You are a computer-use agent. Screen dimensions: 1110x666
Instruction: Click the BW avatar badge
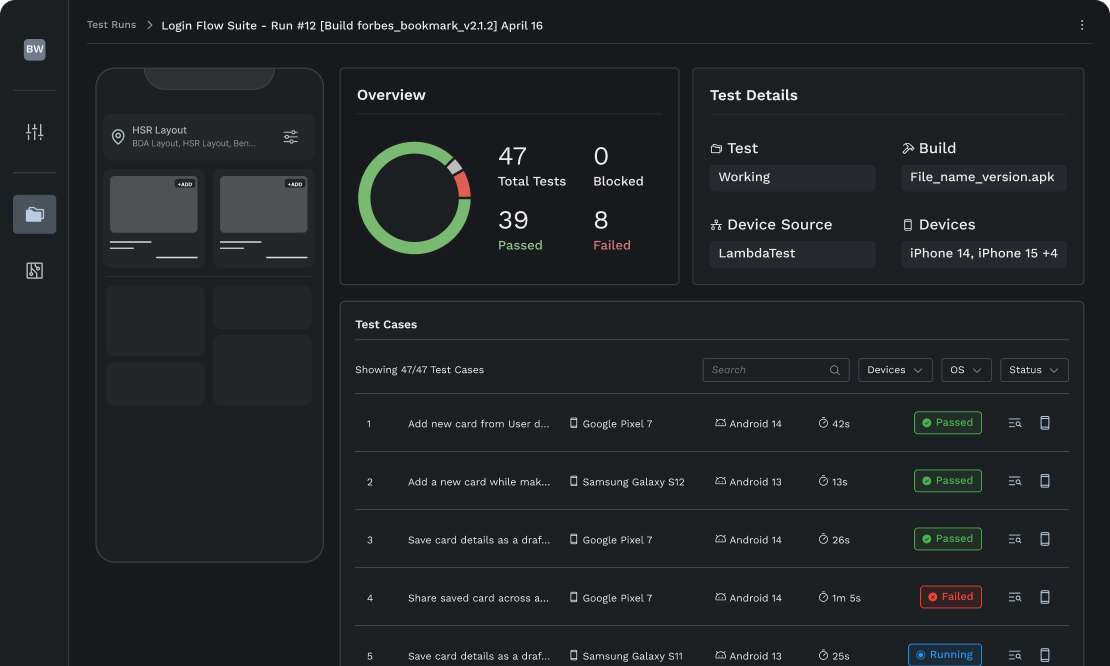35,49
